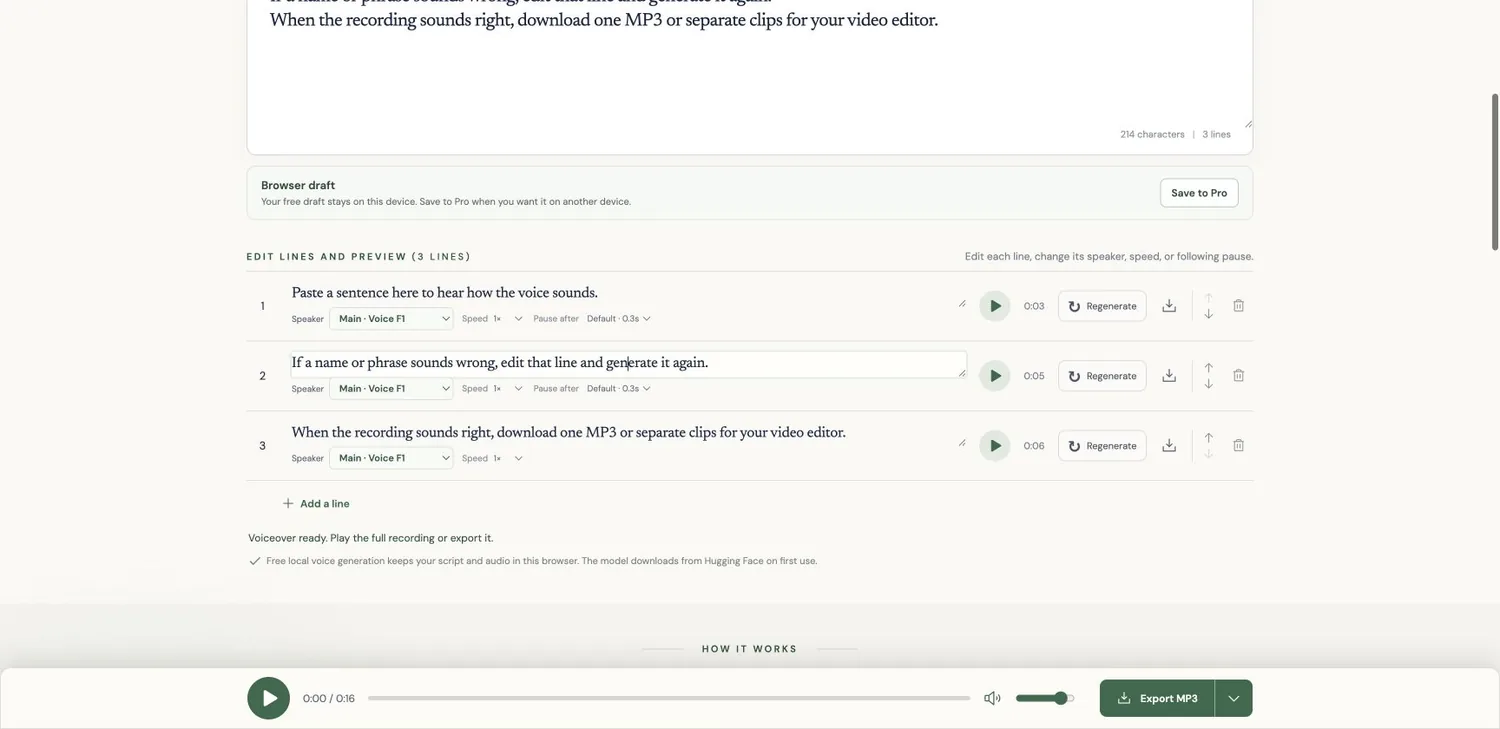Mute the volume with the speaker icon
This screenshot has height=729, width=1500.
pos(992,698)
